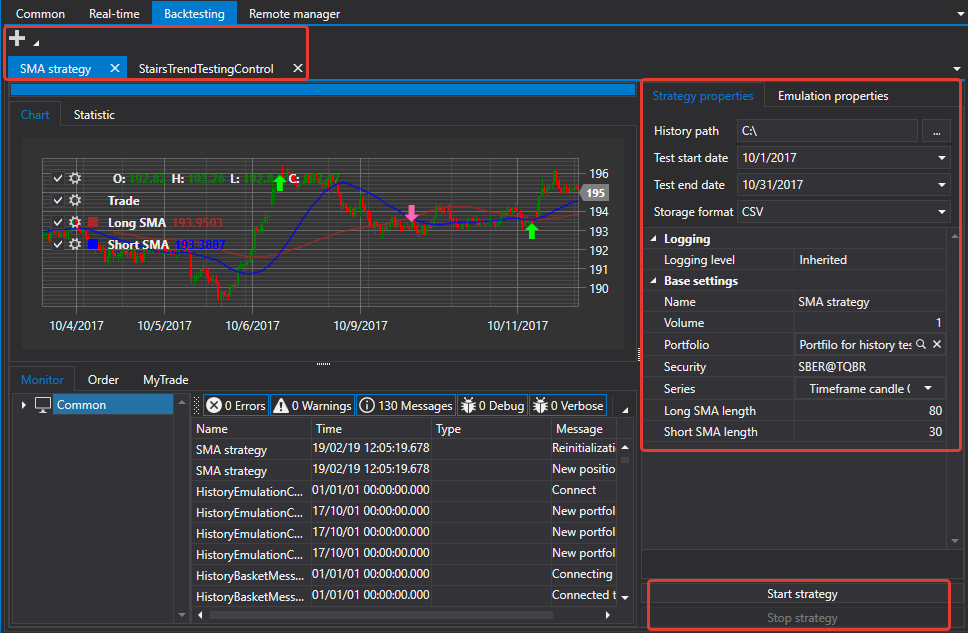Open settings gear for Long SMA indicator
The height and width of the screenshot is (633, 968).
tap(75, 222)
